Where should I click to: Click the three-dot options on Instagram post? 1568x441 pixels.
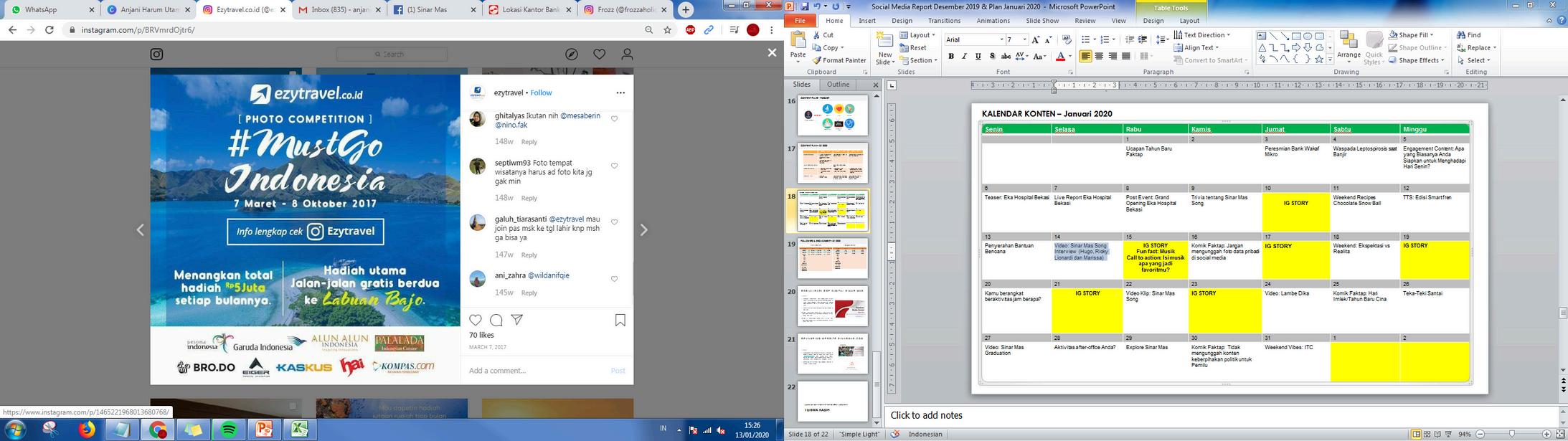(620, 93)
